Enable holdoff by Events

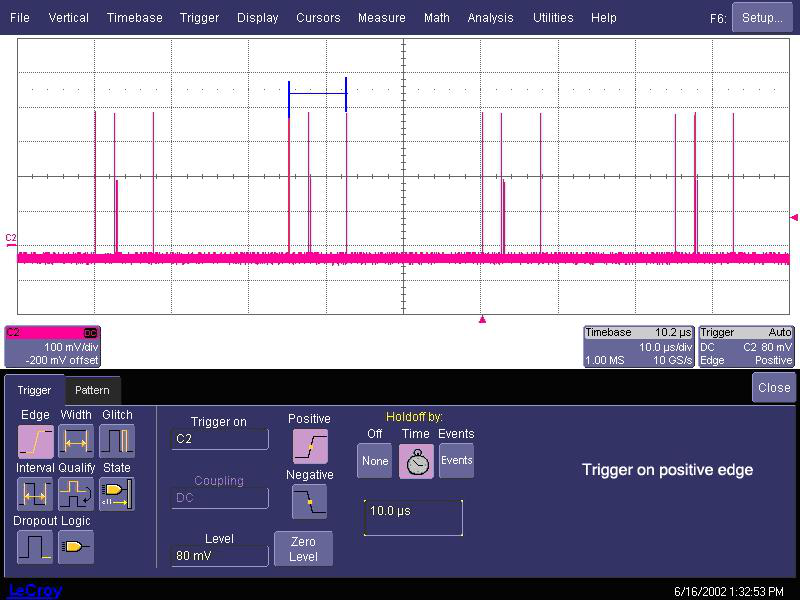pyautogui.click(x=456, y=461)
